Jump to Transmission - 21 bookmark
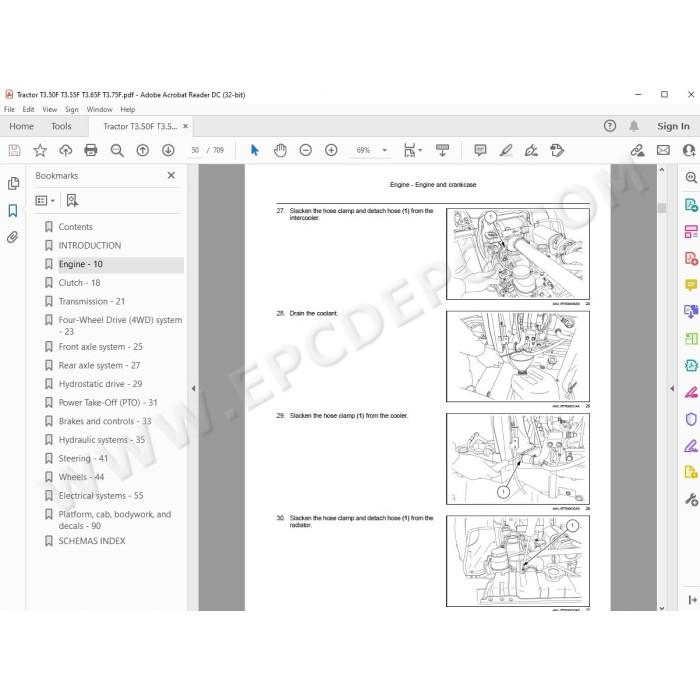This screenshot has width=700, height=700. click(x=92, y=302)
